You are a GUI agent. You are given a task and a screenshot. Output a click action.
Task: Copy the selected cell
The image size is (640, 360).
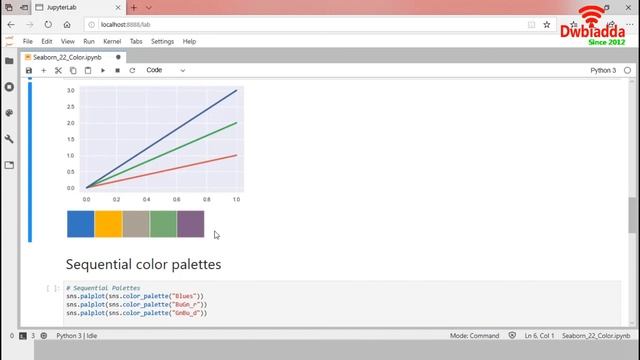[73, 71]
